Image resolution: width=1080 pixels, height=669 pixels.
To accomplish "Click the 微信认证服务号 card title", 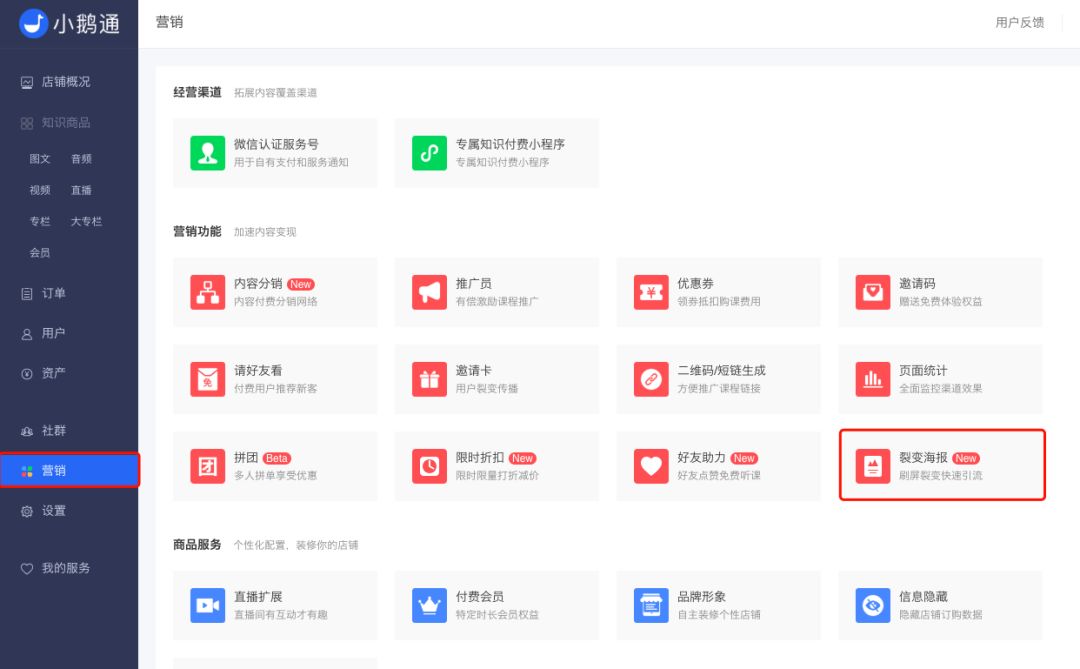I will [276, 144].
